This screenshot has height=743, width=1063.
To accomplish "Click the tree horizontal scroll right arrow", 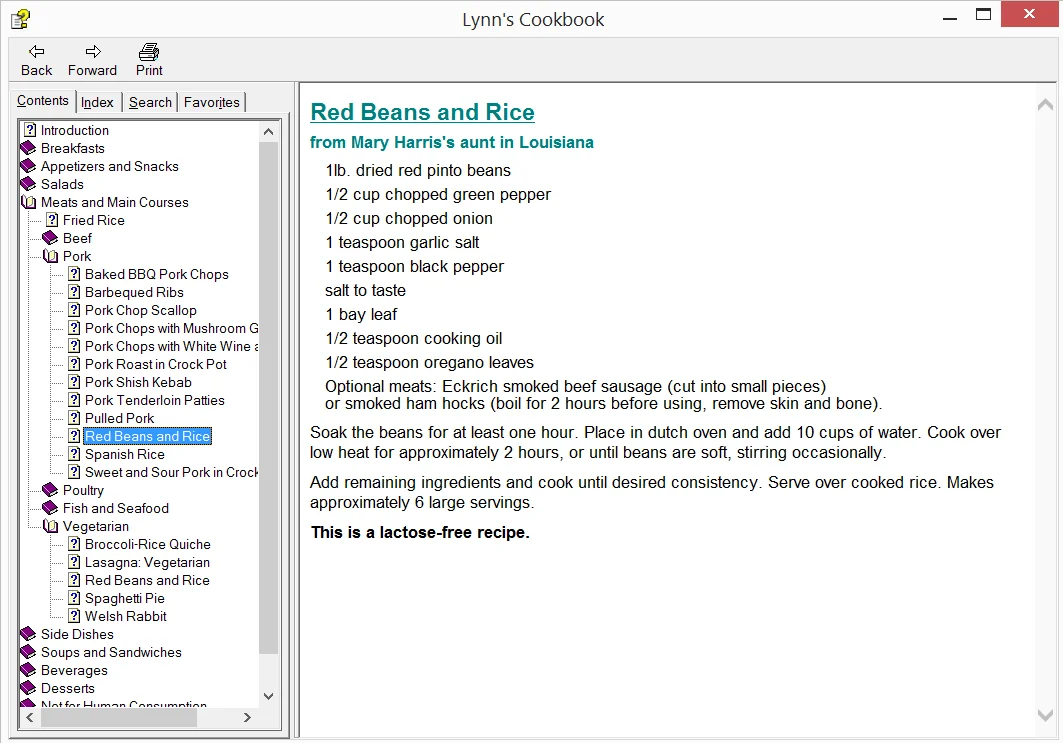I will (x=247, y=717).
